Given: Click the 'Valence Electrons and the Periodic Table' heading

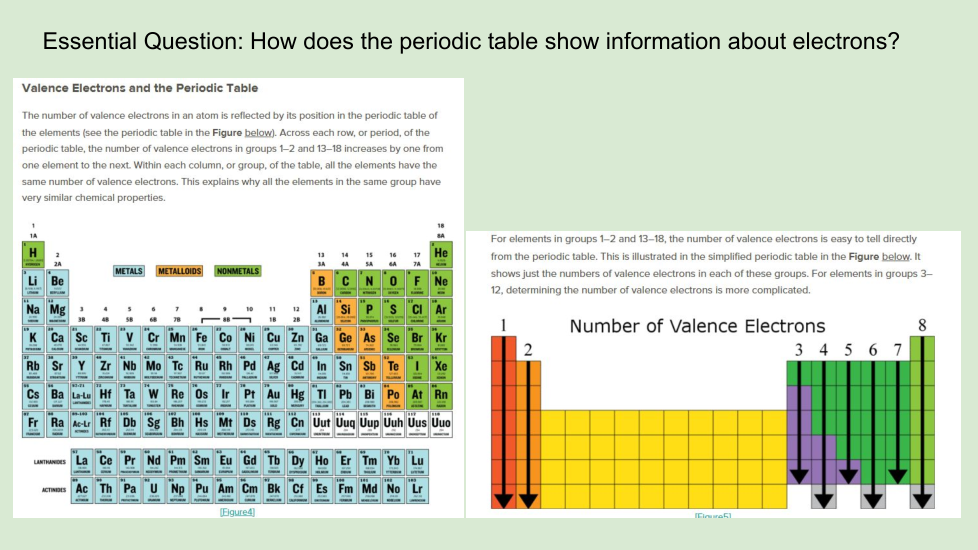Looking at the screenshot, I should 140,88.
